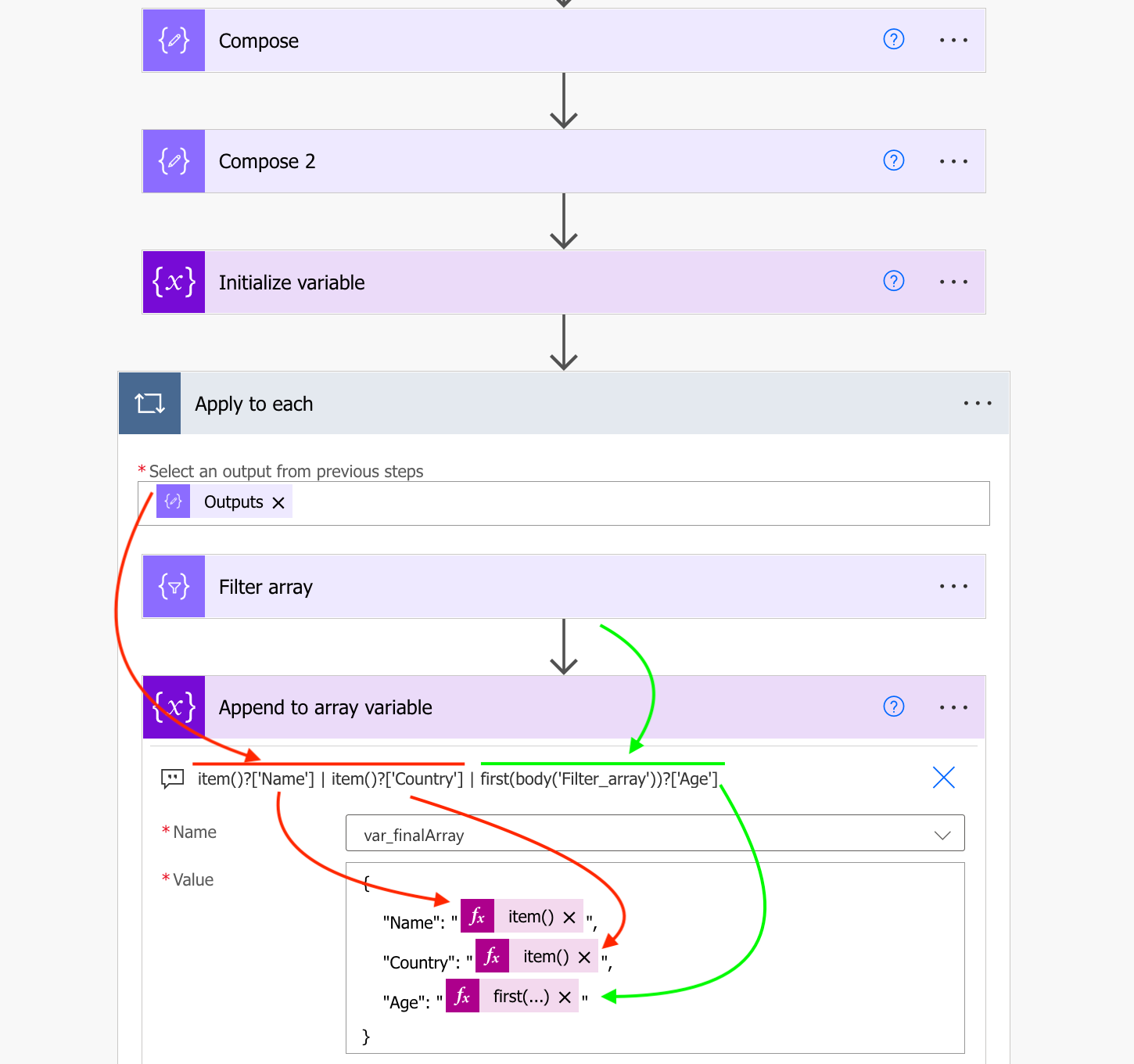Collapse the Append to array variable header
Screen dimensions: 1134x1064
tap(563, 707)
